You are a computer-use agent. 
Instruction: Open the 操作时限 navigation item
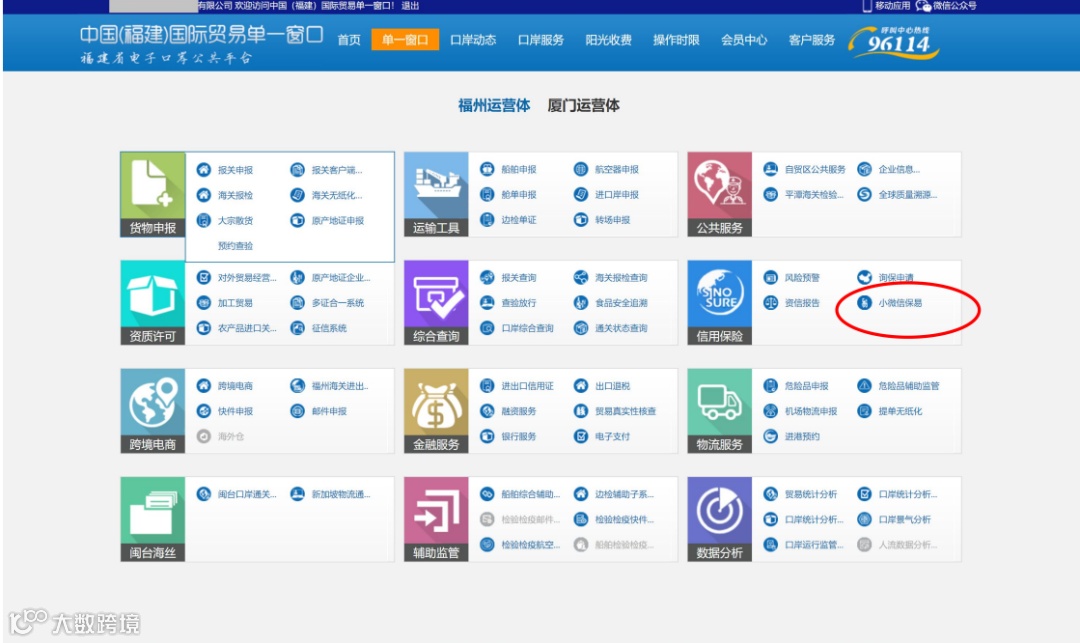(x=676, y=40)
